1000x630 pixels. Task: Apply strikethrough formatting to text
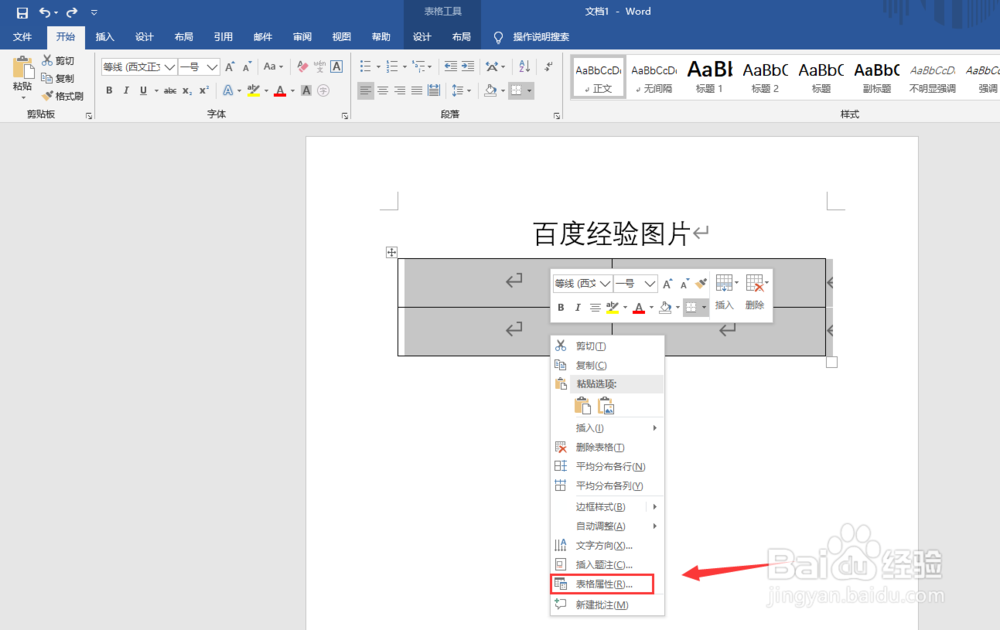click(170, 89)
